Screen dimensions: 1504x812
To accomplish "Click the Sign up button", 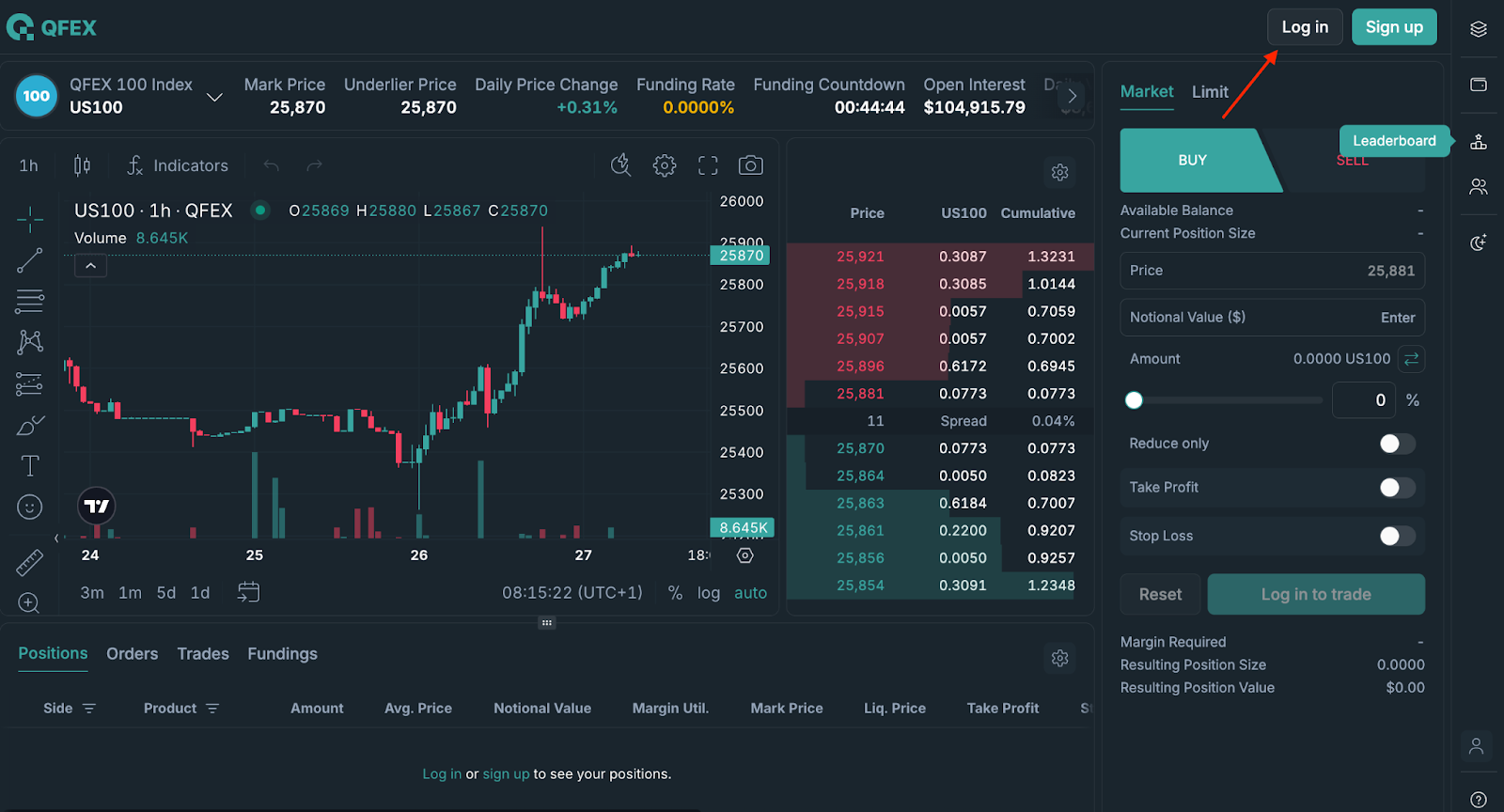I will coord(1394,27).
